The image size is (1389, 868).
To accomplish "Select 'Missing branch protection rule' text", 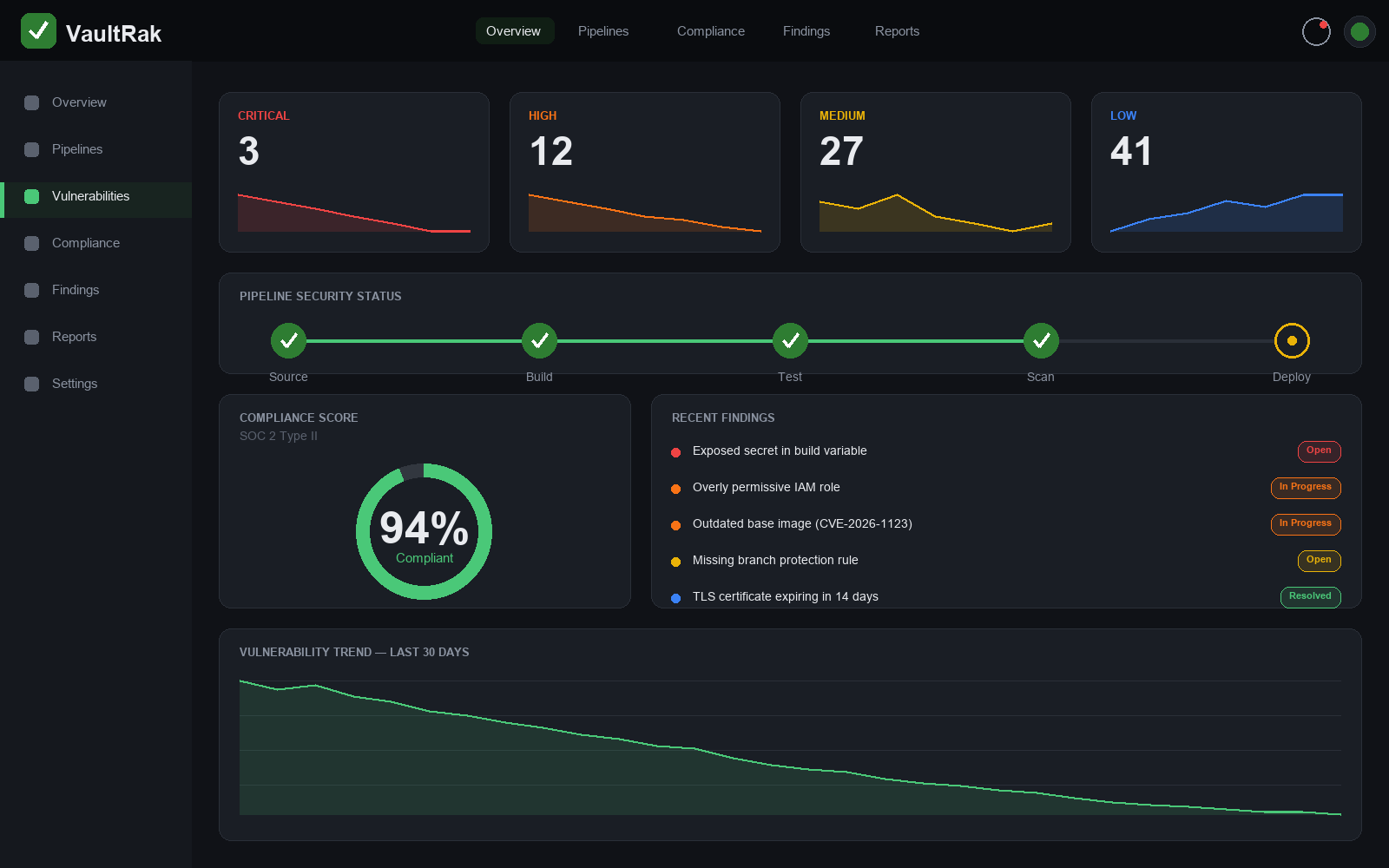I will 775,560.
